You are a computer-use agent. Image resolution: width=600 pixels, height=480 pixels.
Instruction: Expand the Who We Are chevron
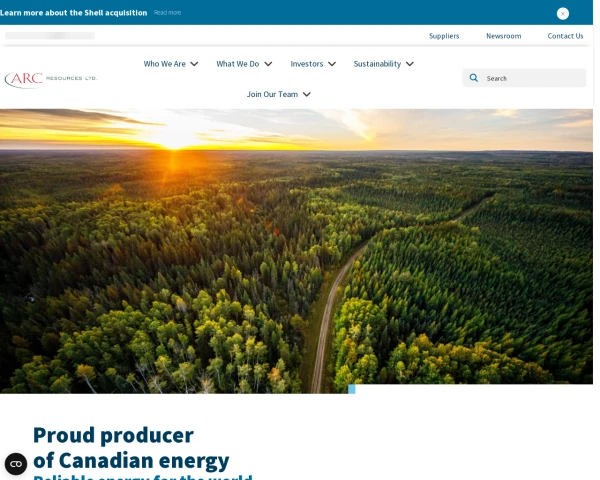[194, 64]
